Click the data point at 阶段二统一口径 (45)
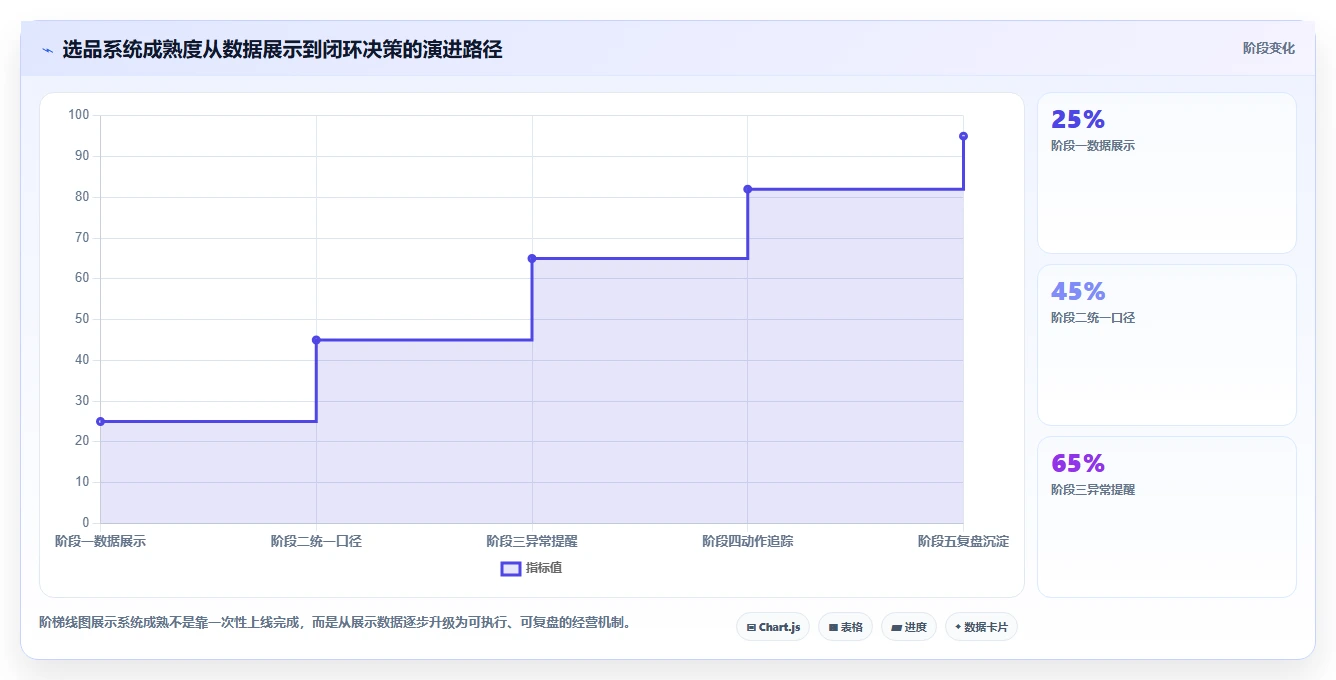The width and height of the screenshot is (1336, 680). coord(316,340)
